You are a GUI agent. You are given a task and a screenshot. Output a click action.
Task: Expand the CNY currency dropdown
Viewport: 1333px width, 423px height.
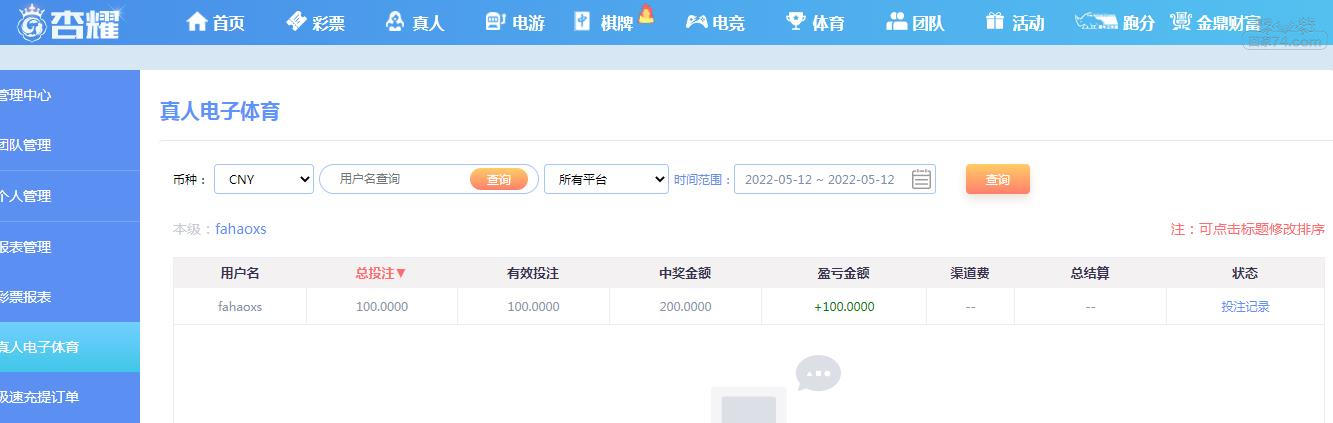tap(264, 179)
